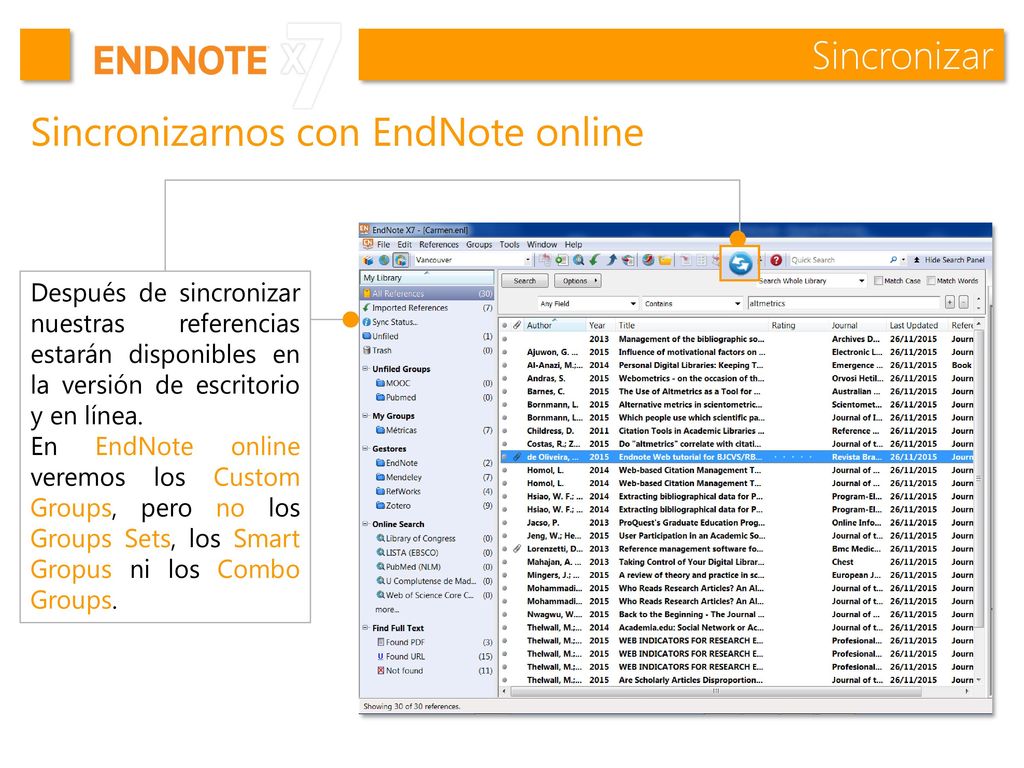This screenshot has width=1024, height=768.
Task: Collapse the Online Search group set
Action: (x=366, y=524)
